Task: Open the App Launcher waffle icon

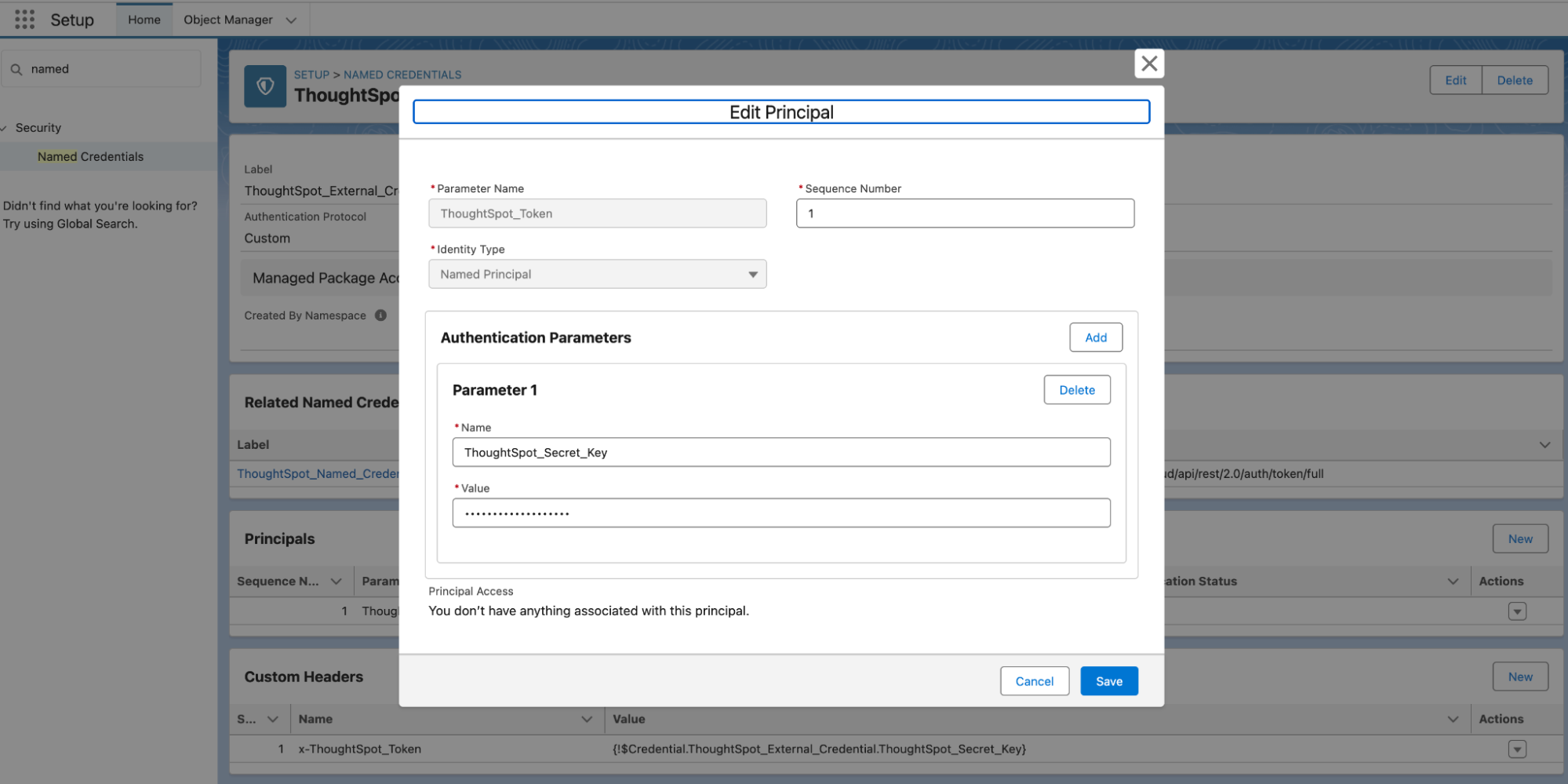Action: pos(23,19)
